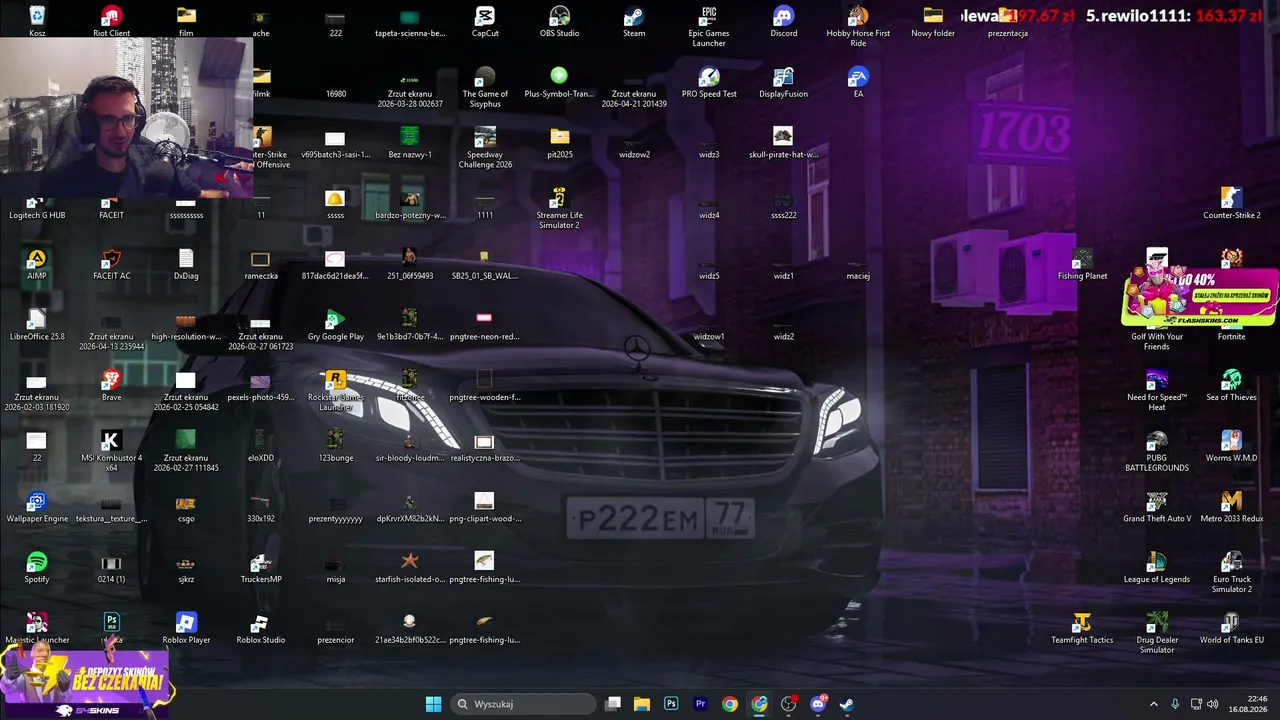
Task: Open Task View on the taskbar
Action: point(613,704)
